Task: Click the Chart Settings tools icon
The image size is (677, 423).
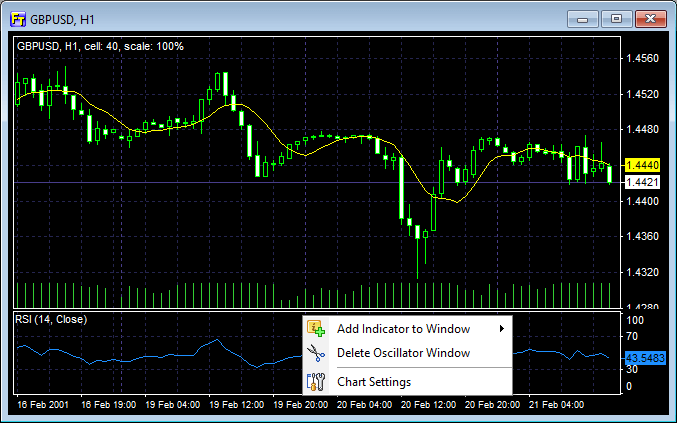Action: point(316,382)
